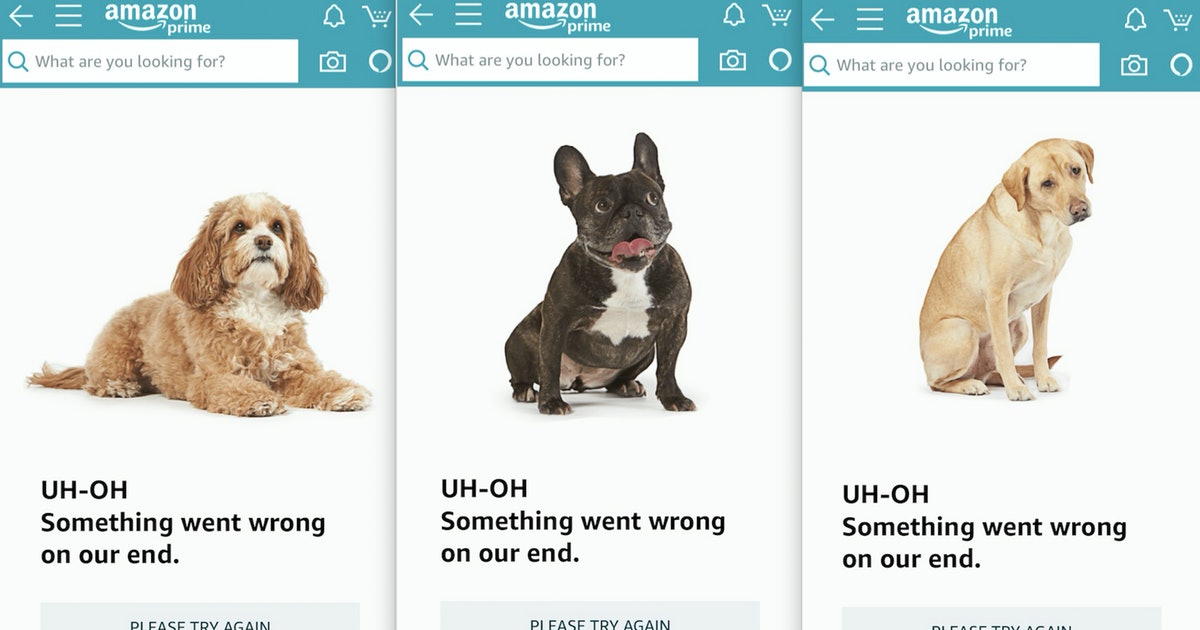Open shopping cart in left phone screen

[x=377, y=16]
